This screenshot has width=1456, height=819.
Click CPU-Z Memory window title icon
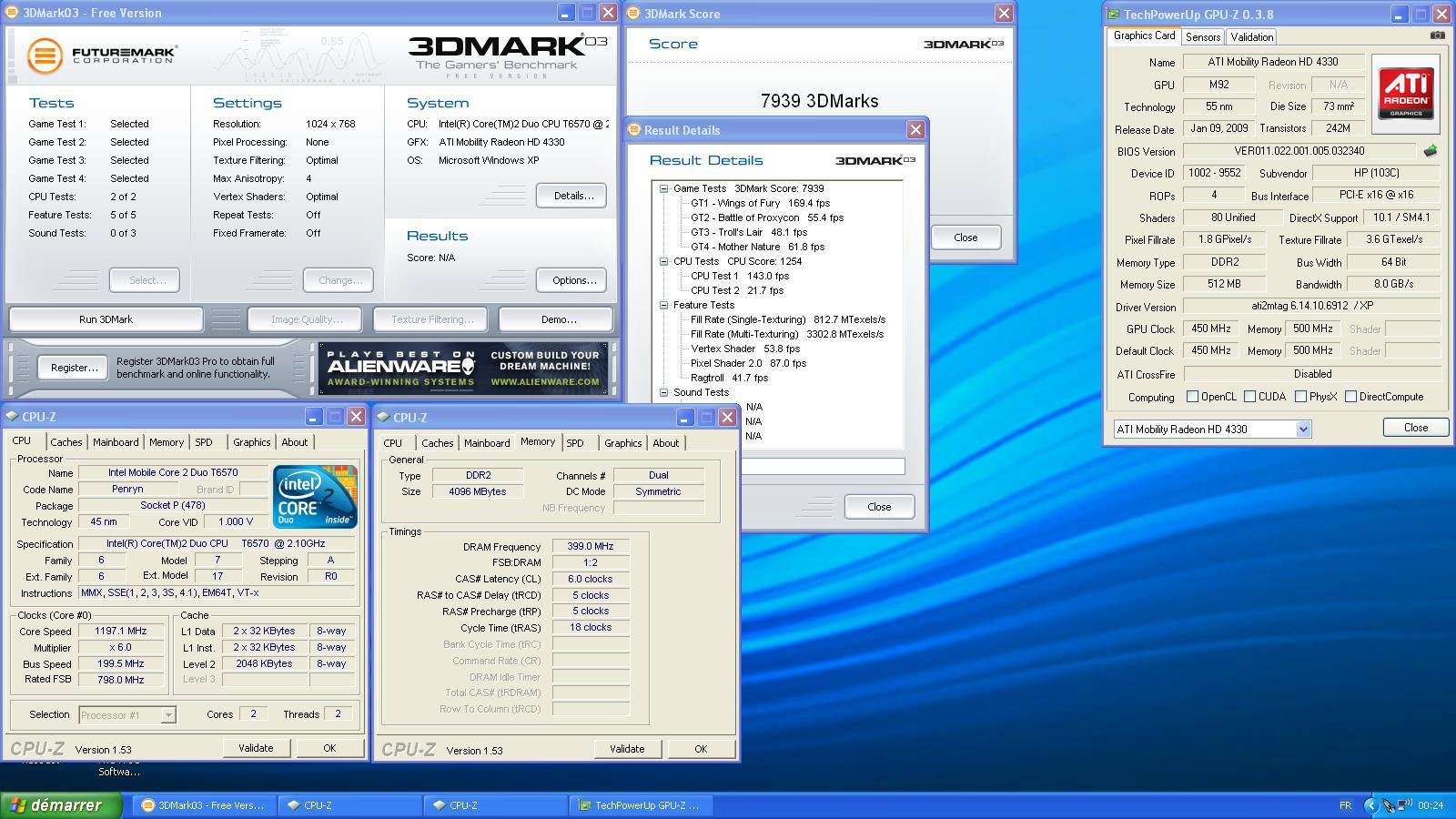(x=383, y=417)
